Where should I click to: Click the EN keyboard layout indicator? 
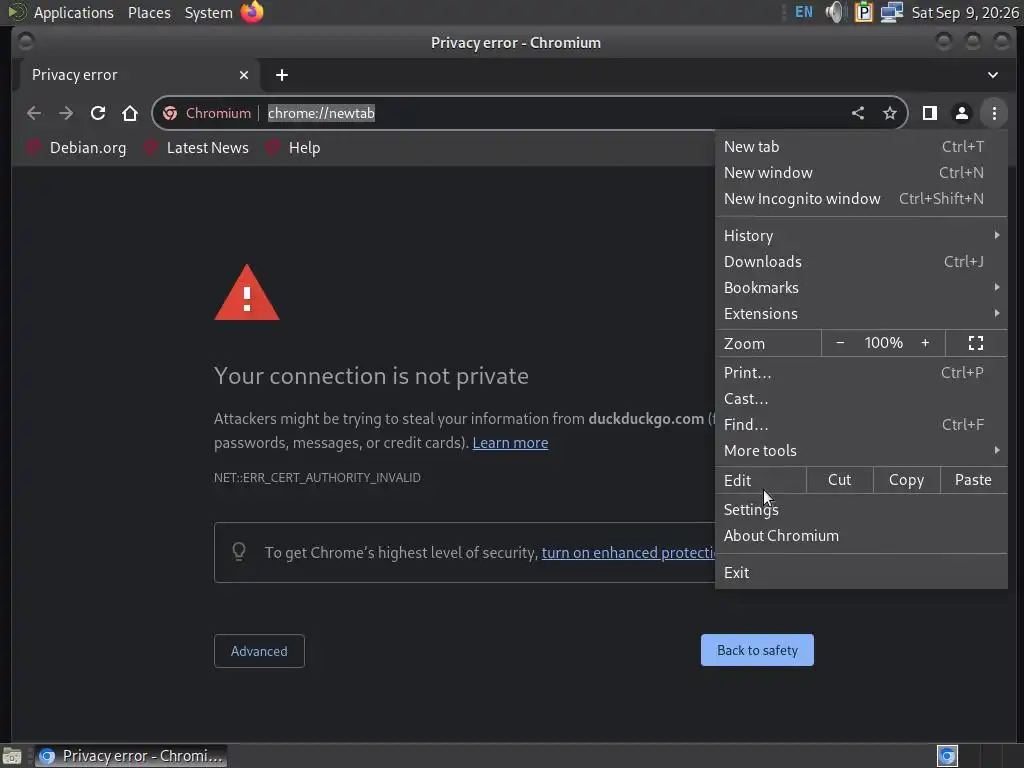pyautogui.click(x=804, y=12)
